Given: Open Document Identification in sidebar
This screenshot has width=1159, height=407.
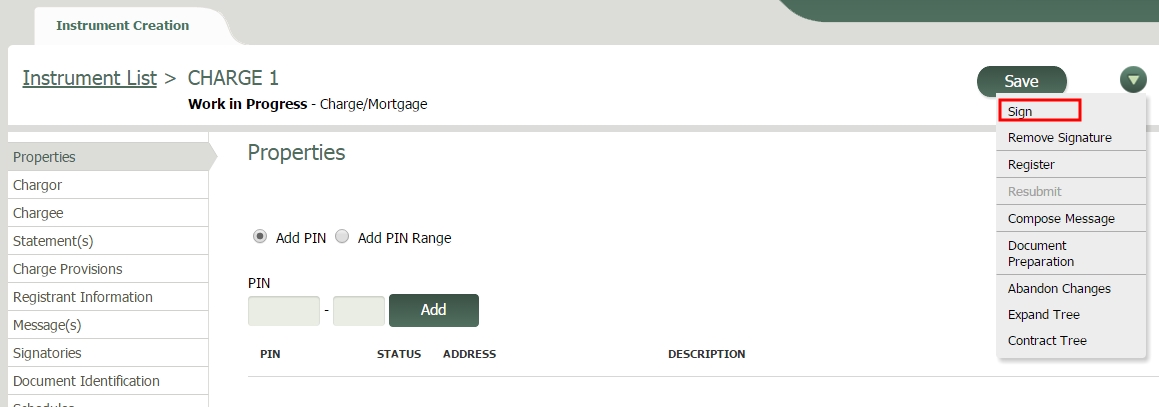Looking at the screenshot, I should pos(108,381).
